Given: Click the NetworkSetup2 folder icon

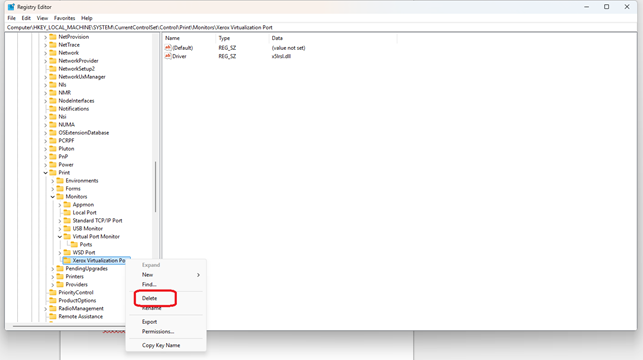Looking at the screenshot, I should point(53,68).
